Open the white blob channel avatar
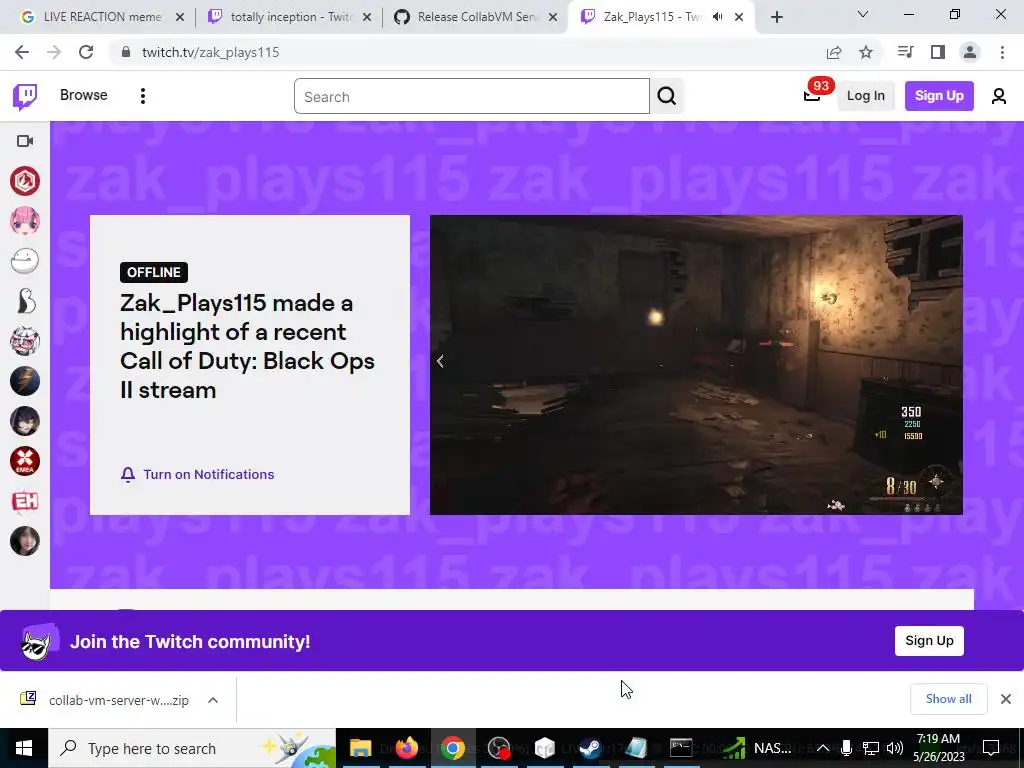 [25, 261]
